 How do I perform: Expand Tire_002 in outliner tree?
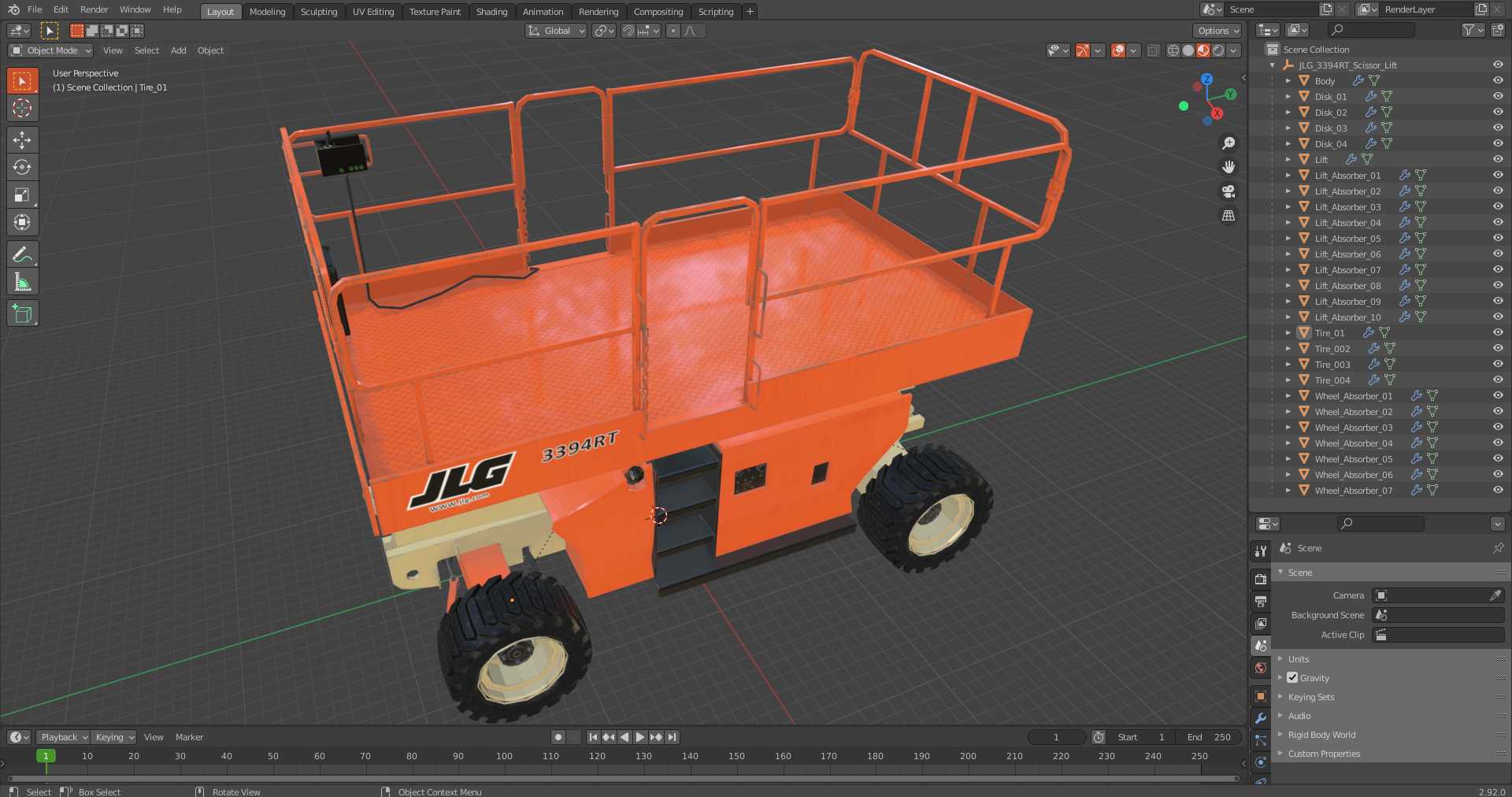coord(1288,348)
